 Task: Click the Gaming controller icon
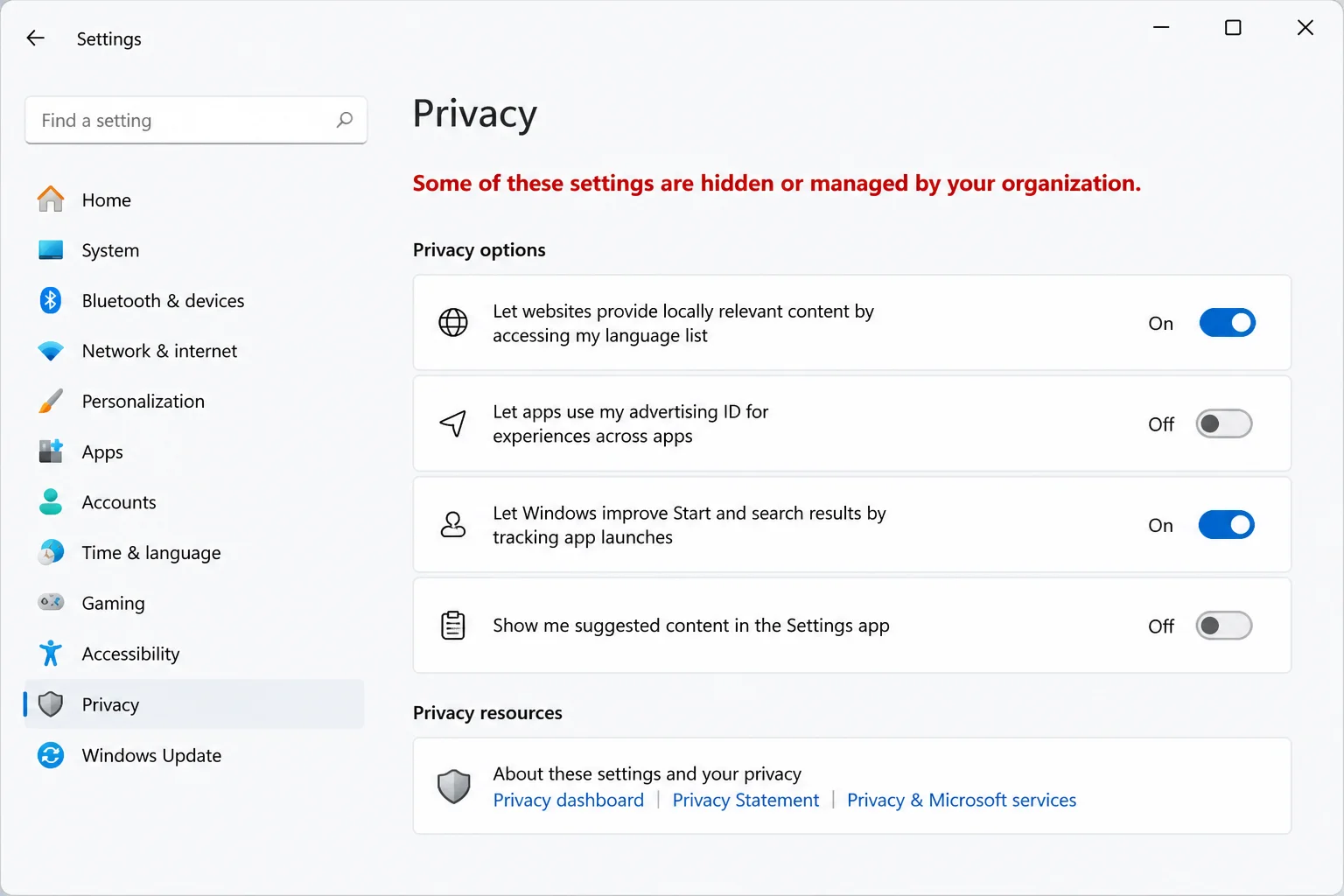[51, 602]
